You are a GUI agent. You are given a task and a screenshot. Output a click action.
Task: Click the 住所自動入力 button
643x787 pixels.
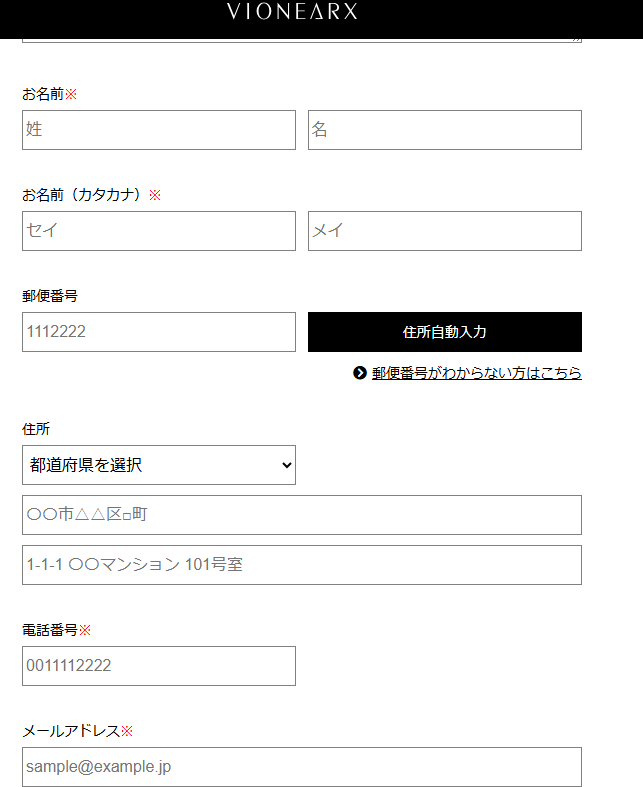(x=445, y=332)
